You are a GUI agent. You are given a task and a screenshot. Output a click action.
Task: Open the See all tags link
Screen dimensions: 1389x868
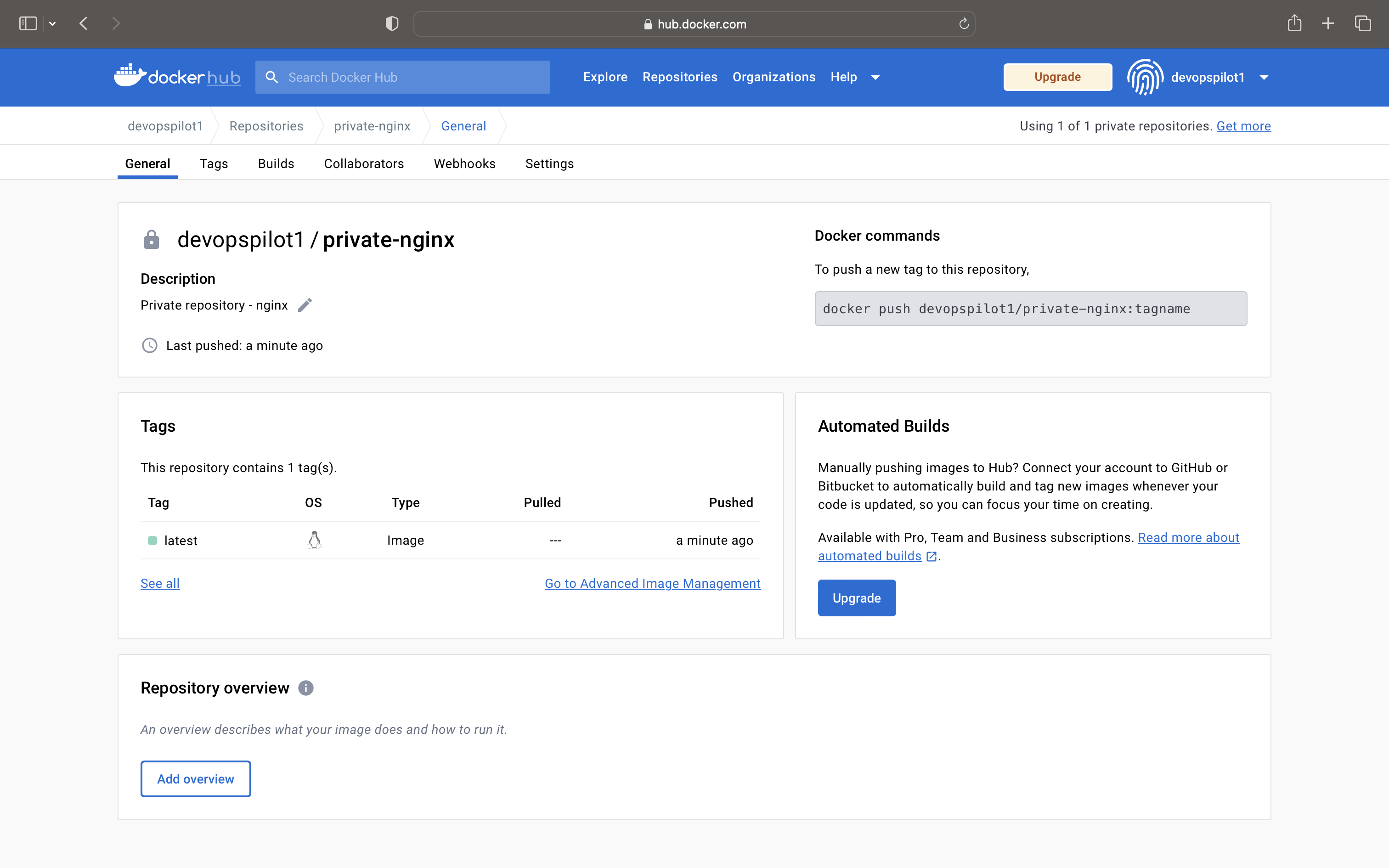160,583
